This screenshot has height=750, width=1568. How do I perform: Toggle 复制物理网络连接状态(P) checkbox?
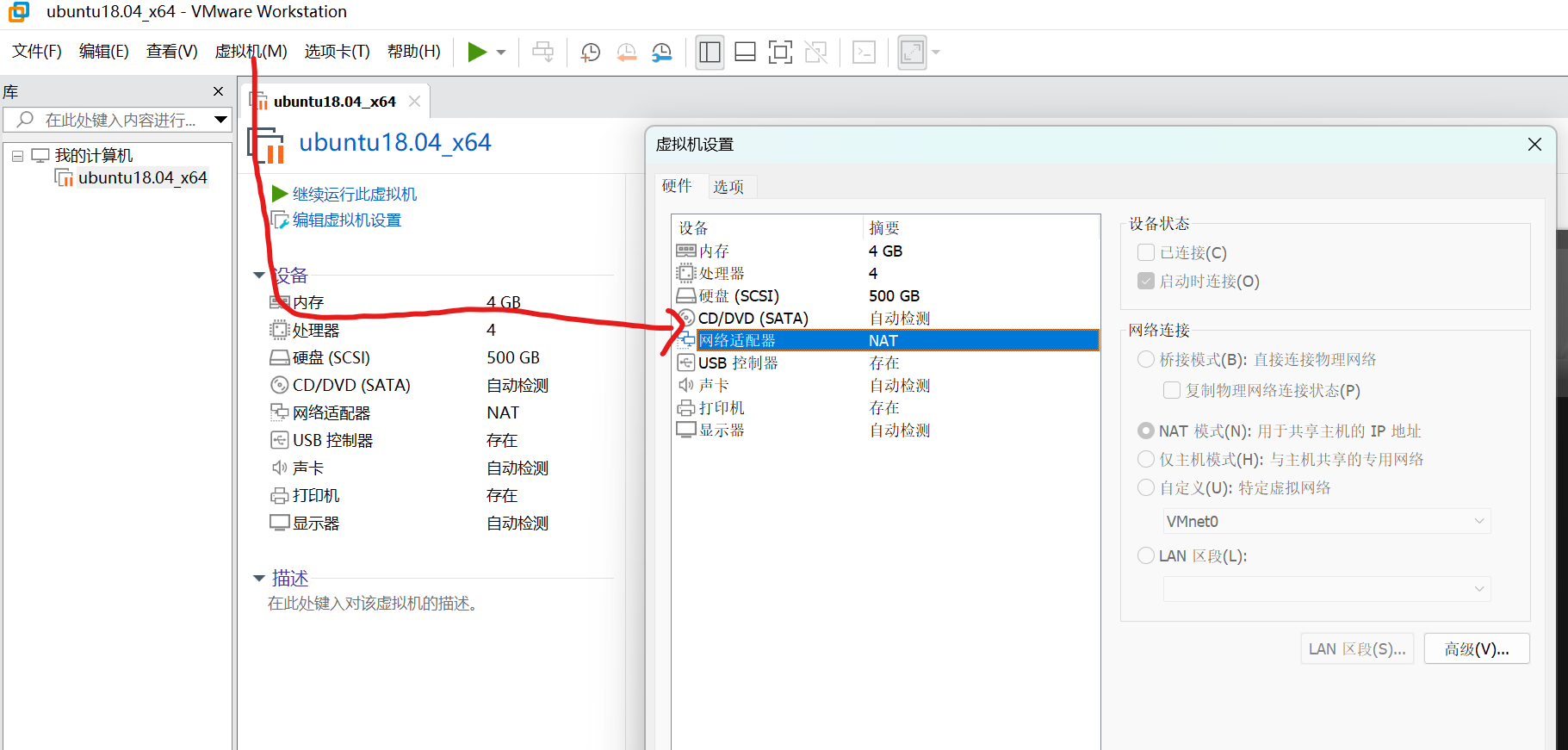(1172, 390)
